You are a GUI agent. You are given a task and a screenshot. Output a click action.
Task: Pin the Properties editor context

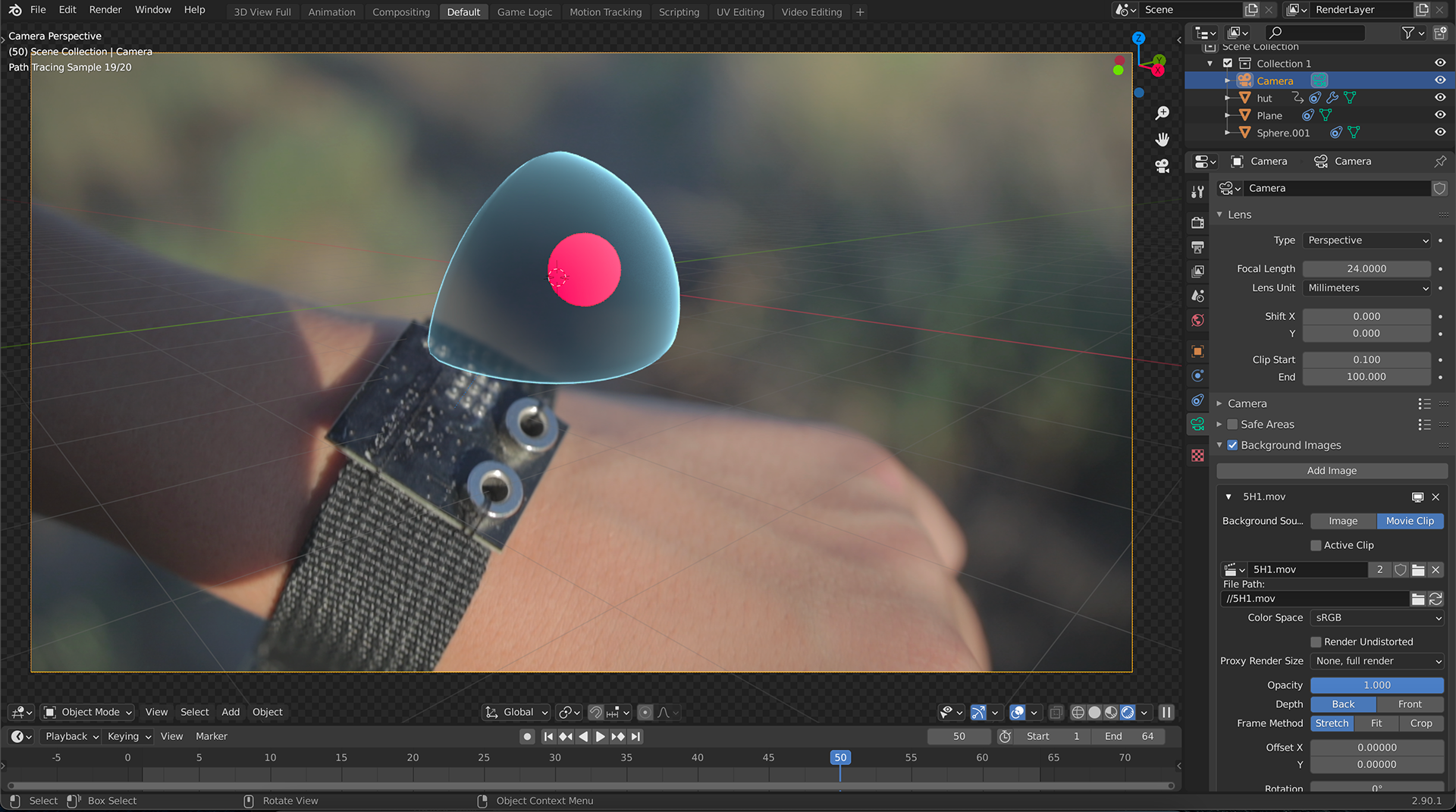coord(1439,161)
